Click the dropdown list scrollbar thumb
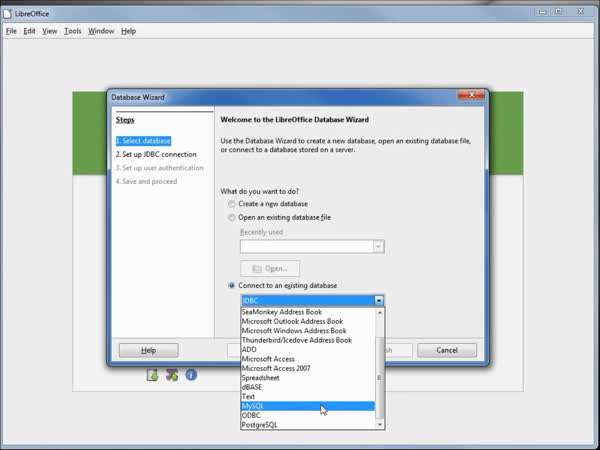The image size is (600, 450). pyautogui.click(x=380, y=378)
